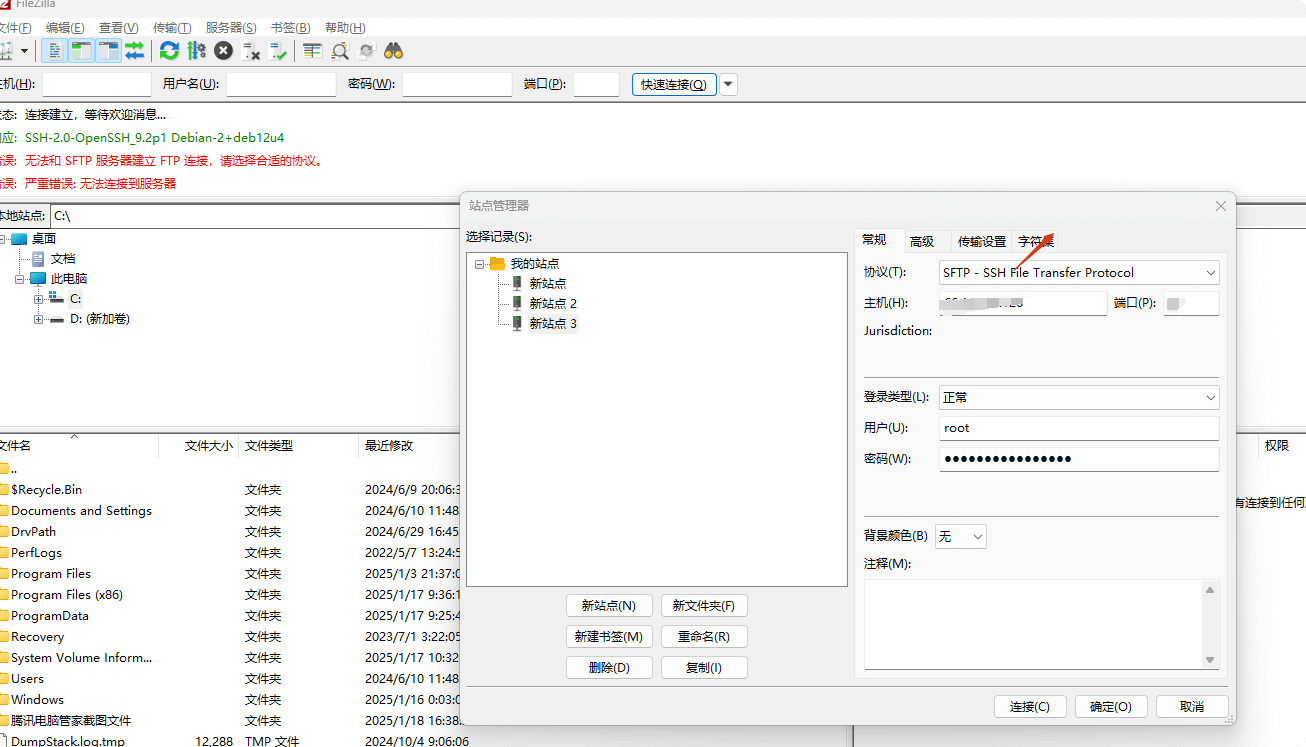Click the quickconnect 密码 input field
This screenshot has height=747, width=1306.
pos(457,84)
